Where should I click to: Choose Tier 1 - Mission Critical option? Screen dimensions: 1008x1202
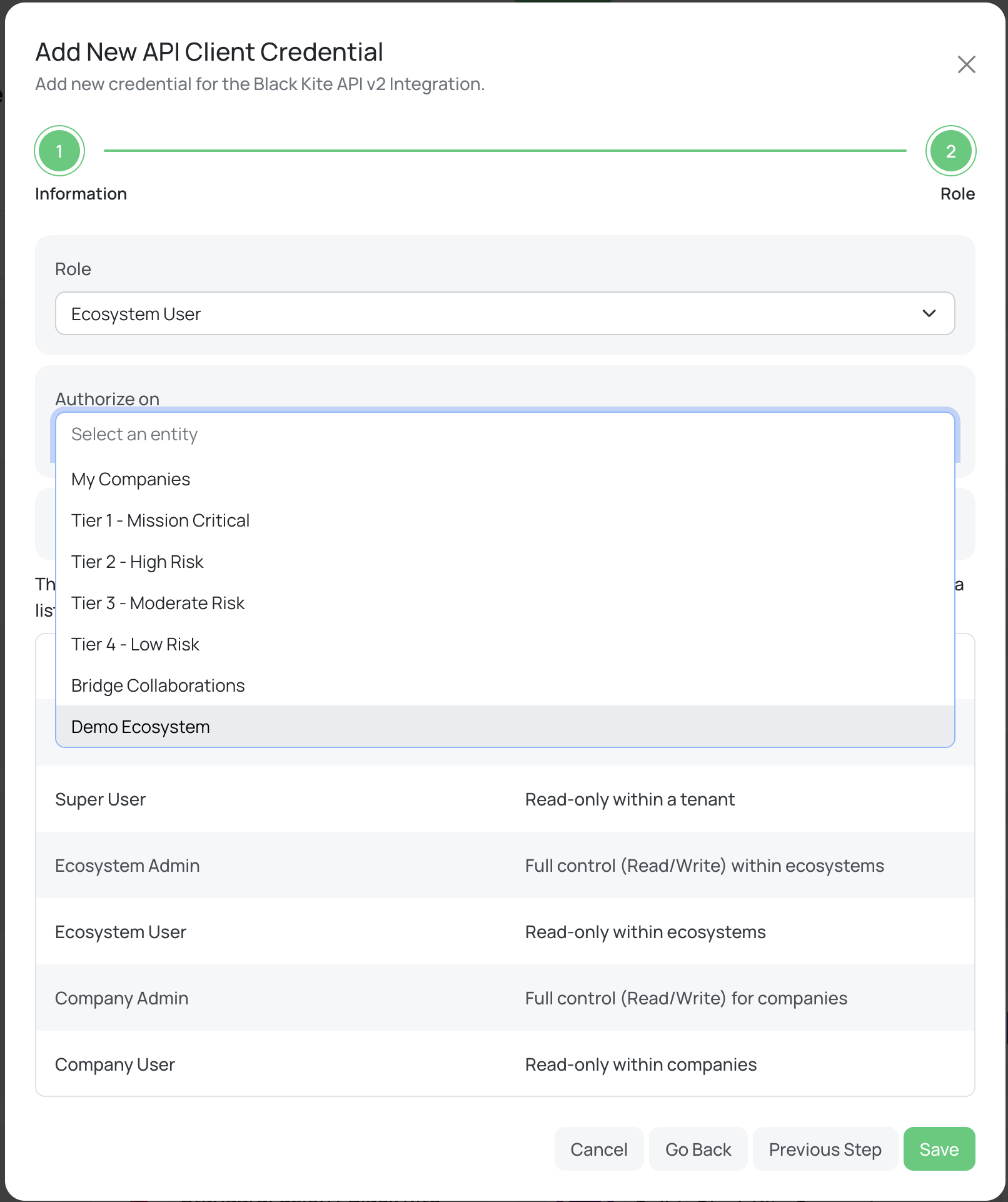point(160,521)
